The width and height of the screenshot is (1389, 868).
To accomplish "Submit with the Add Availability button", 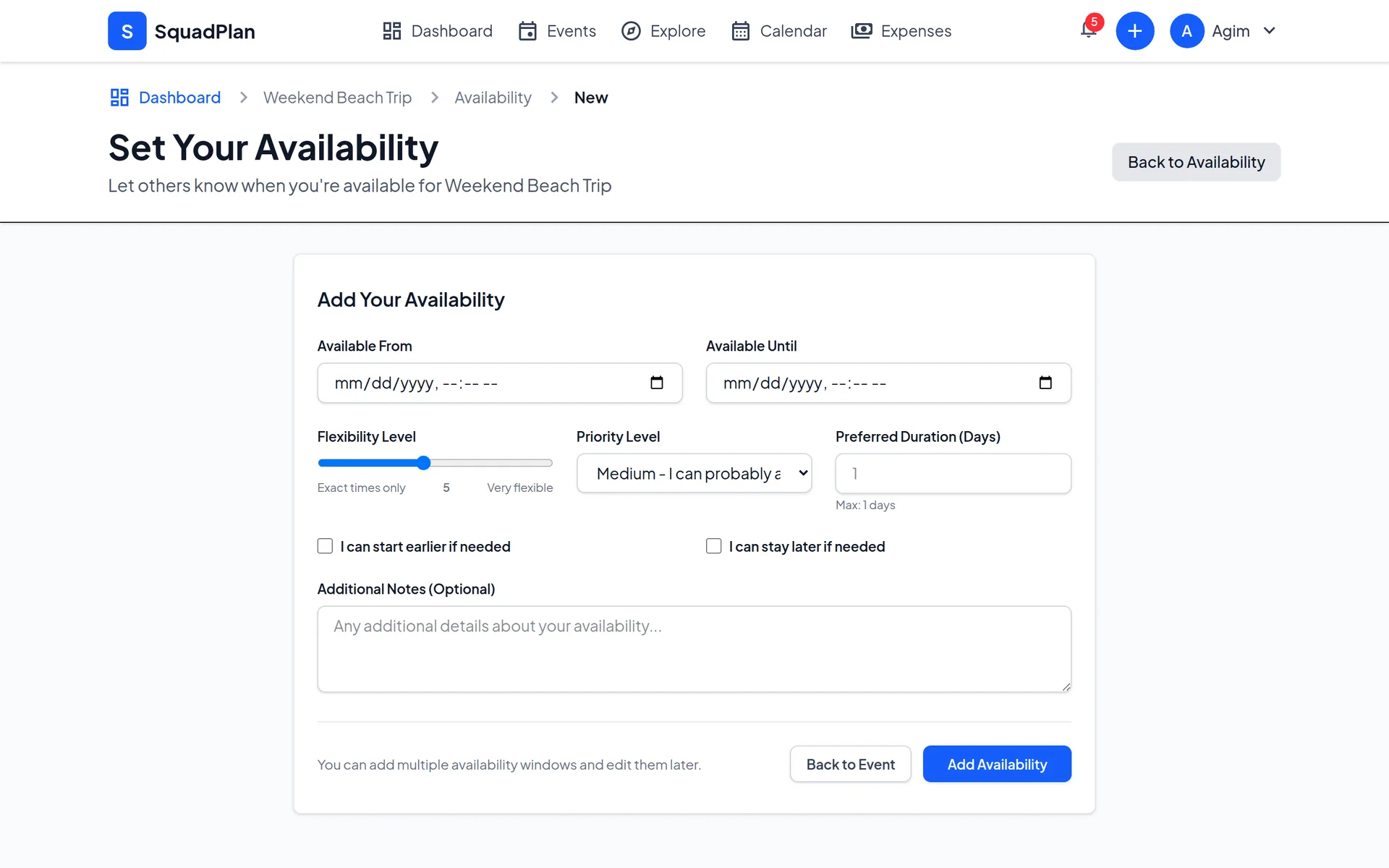I will pos(997,764).
